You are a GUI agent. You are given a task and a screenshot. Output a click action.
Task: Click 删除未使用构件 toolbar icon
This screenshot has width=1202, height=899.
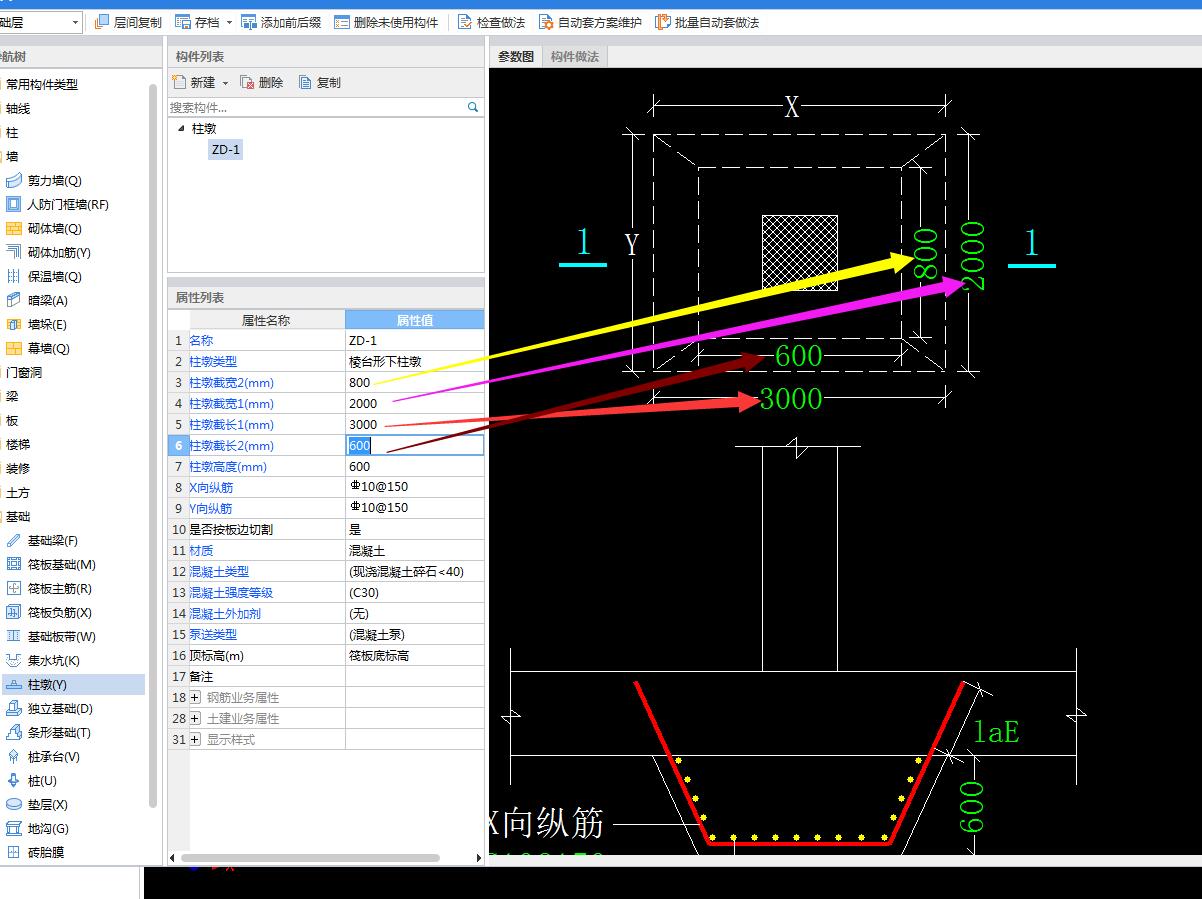pos(342,22)
